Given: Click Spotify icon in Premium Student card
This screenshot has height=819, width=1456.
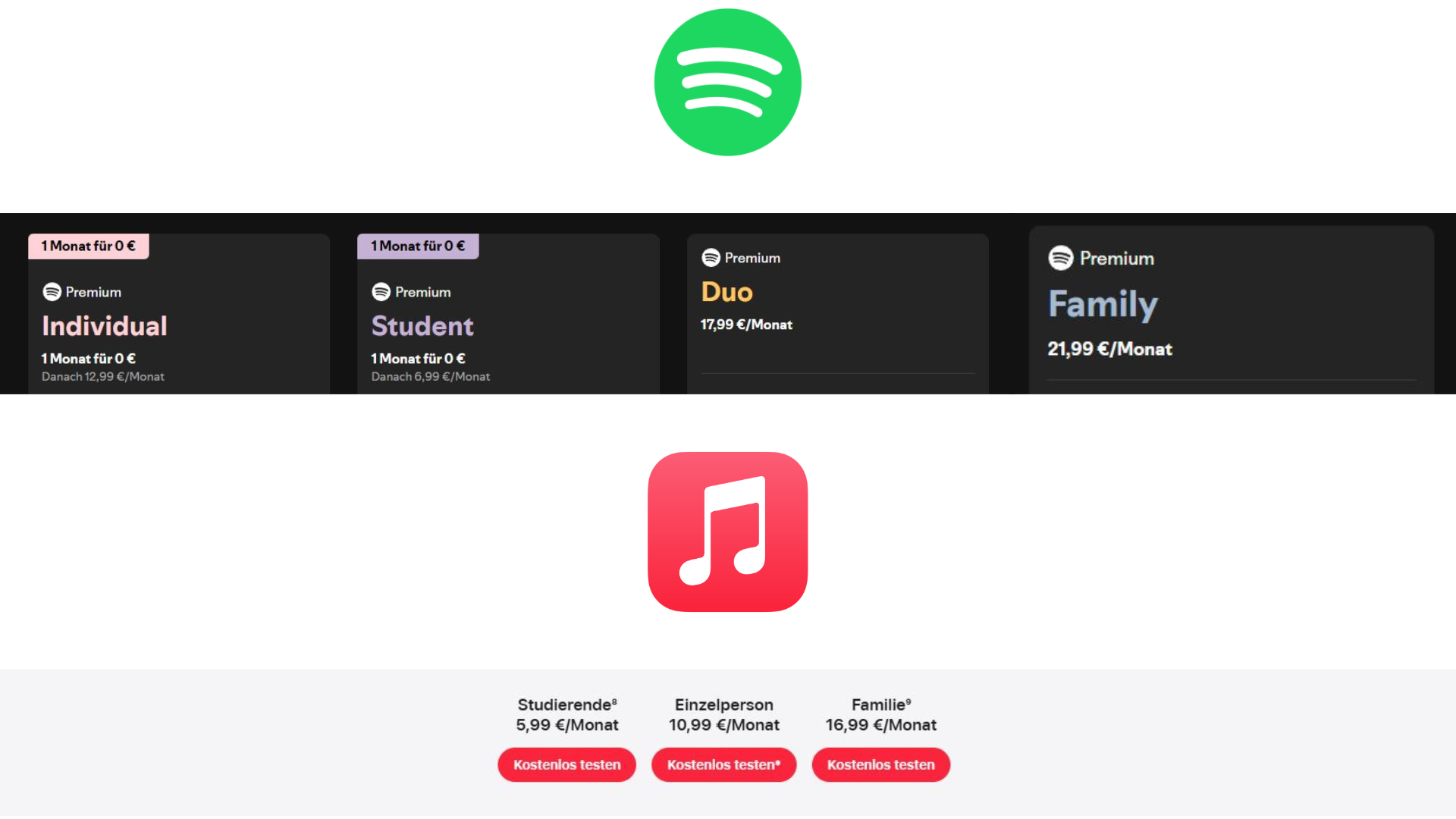Looking at the screenshot, I should [x=381, y=292].
